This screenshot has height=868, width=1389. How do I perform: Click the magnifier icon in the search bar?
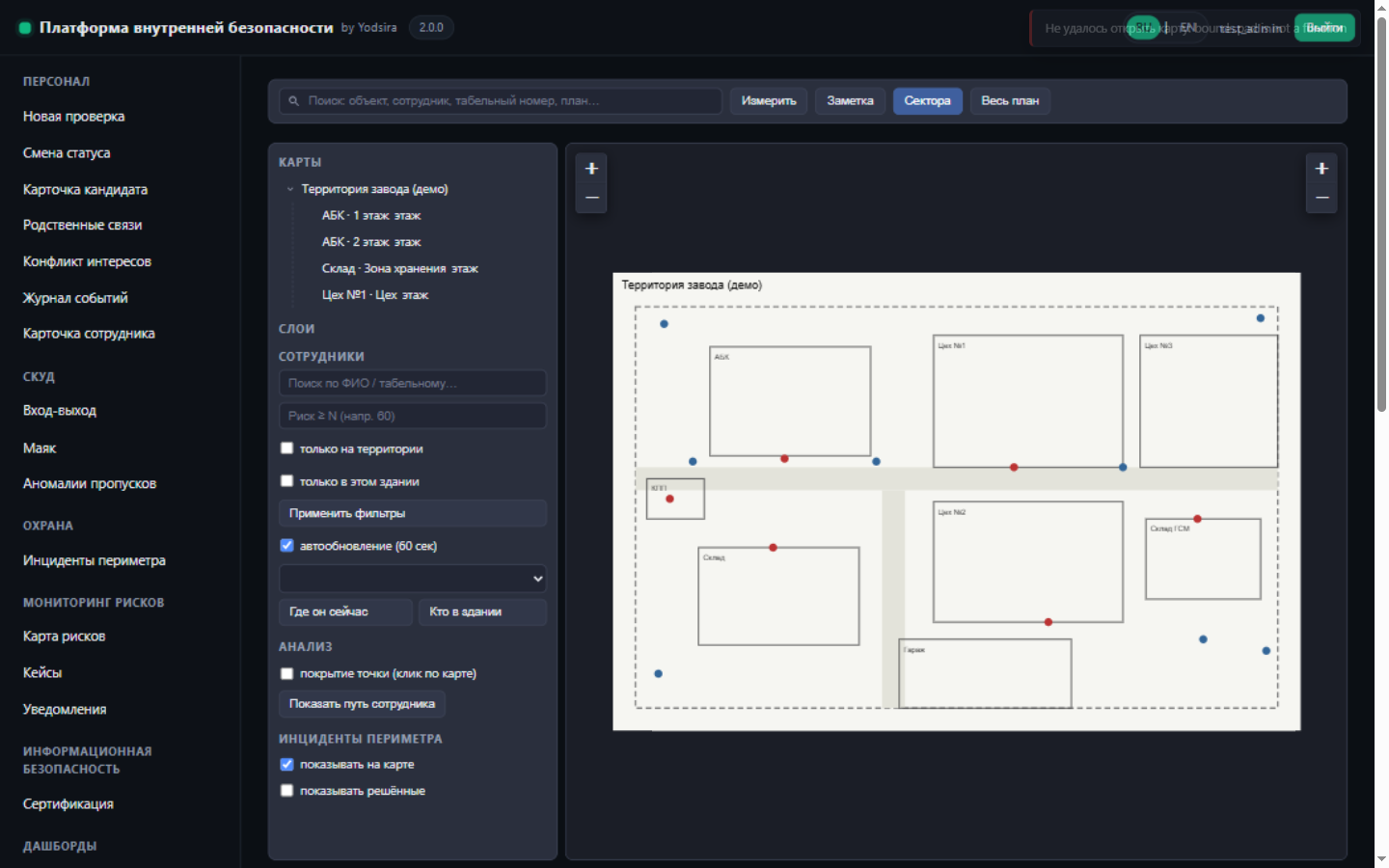pyautogui.click(x=294, y=100)
